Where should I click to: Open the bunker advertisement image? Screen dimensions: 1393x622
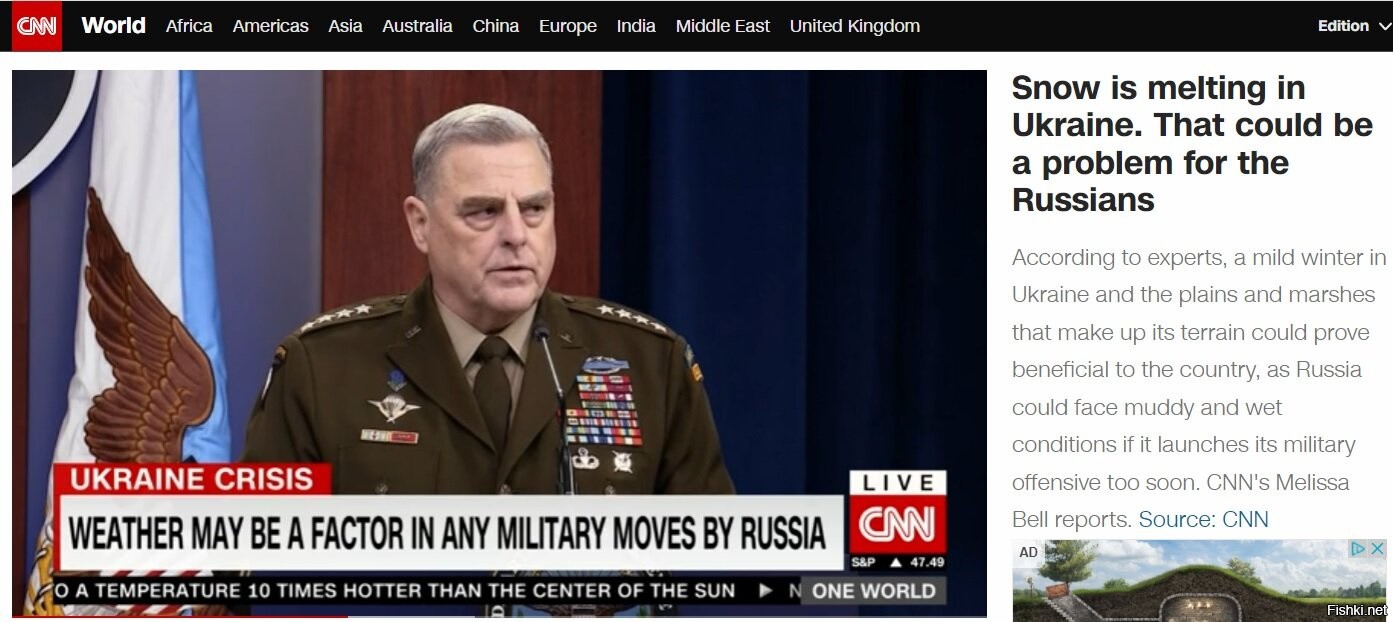click(1199, 581)
